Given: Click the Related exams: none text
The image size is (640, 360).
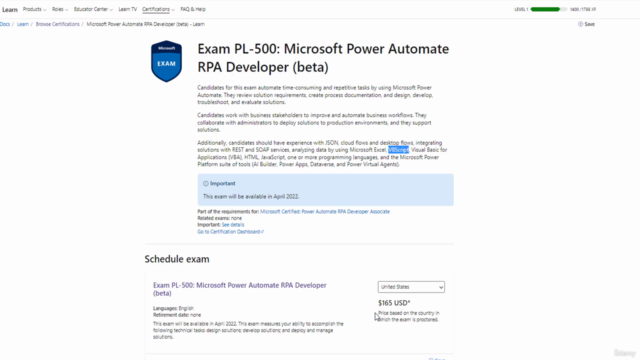Looking at the screenshot, I should pos(220,218).
